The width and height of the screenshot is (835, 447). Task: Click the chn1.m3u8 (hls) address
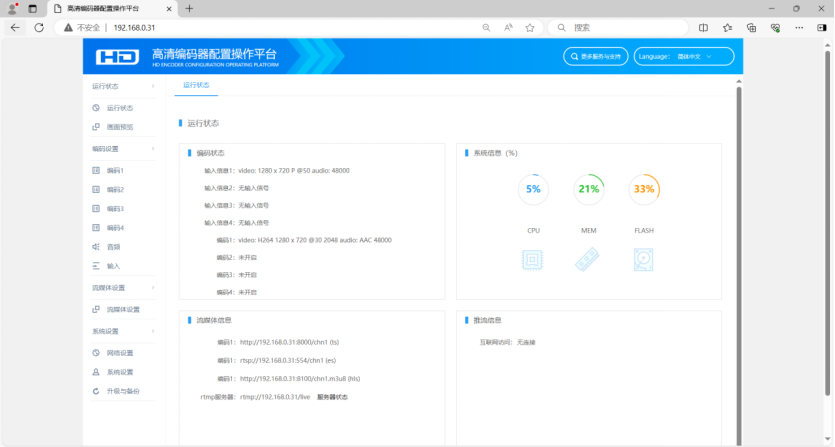point(300,379)
